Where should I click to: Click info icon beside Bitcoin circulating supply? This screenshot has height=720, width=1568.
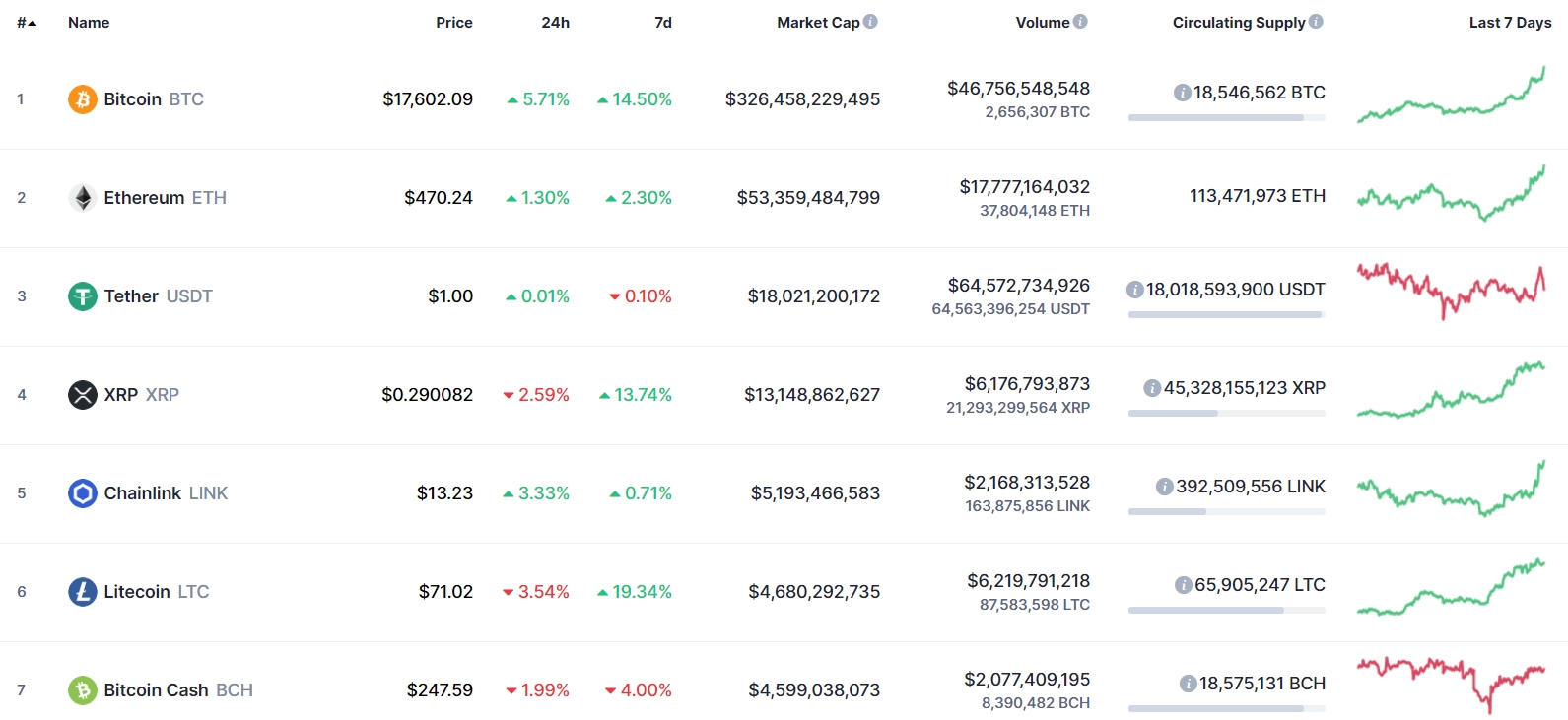pos(1182,93)
